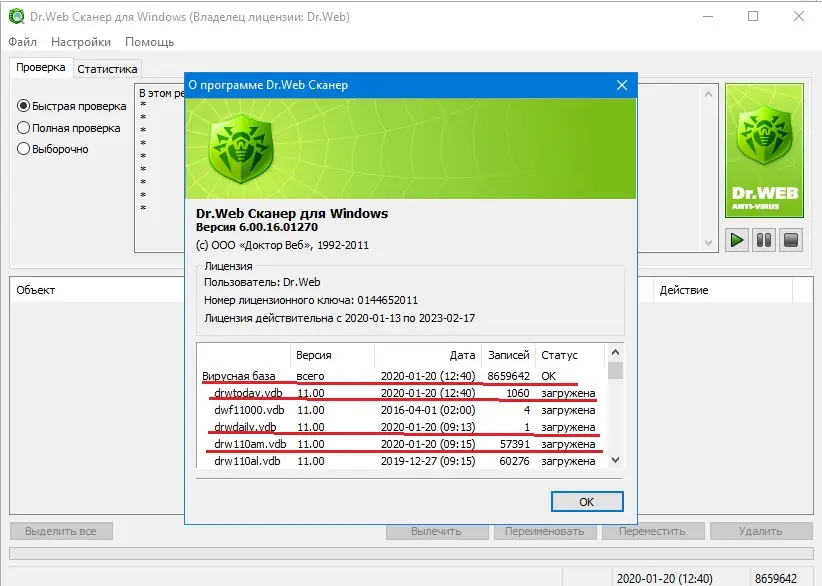Viewport: 822px width, 586px height.
Task: Maximize the Dr.Web Сканер main window
Action: [x=753, y=16]
